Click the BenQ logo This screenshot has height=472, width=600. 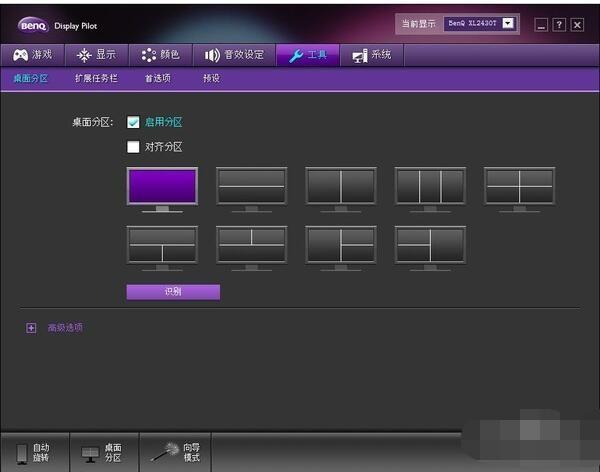coord(33,26)
